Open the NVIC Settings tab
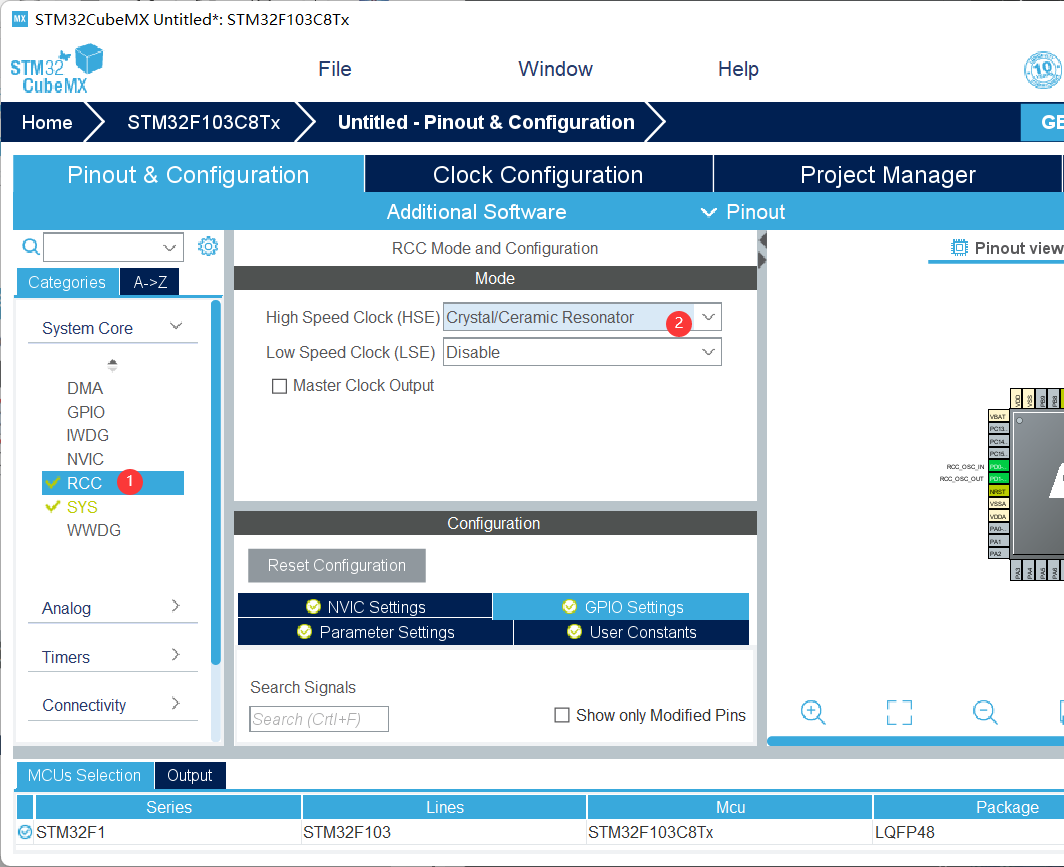The image size is (1064, 867). coord(365,606)
